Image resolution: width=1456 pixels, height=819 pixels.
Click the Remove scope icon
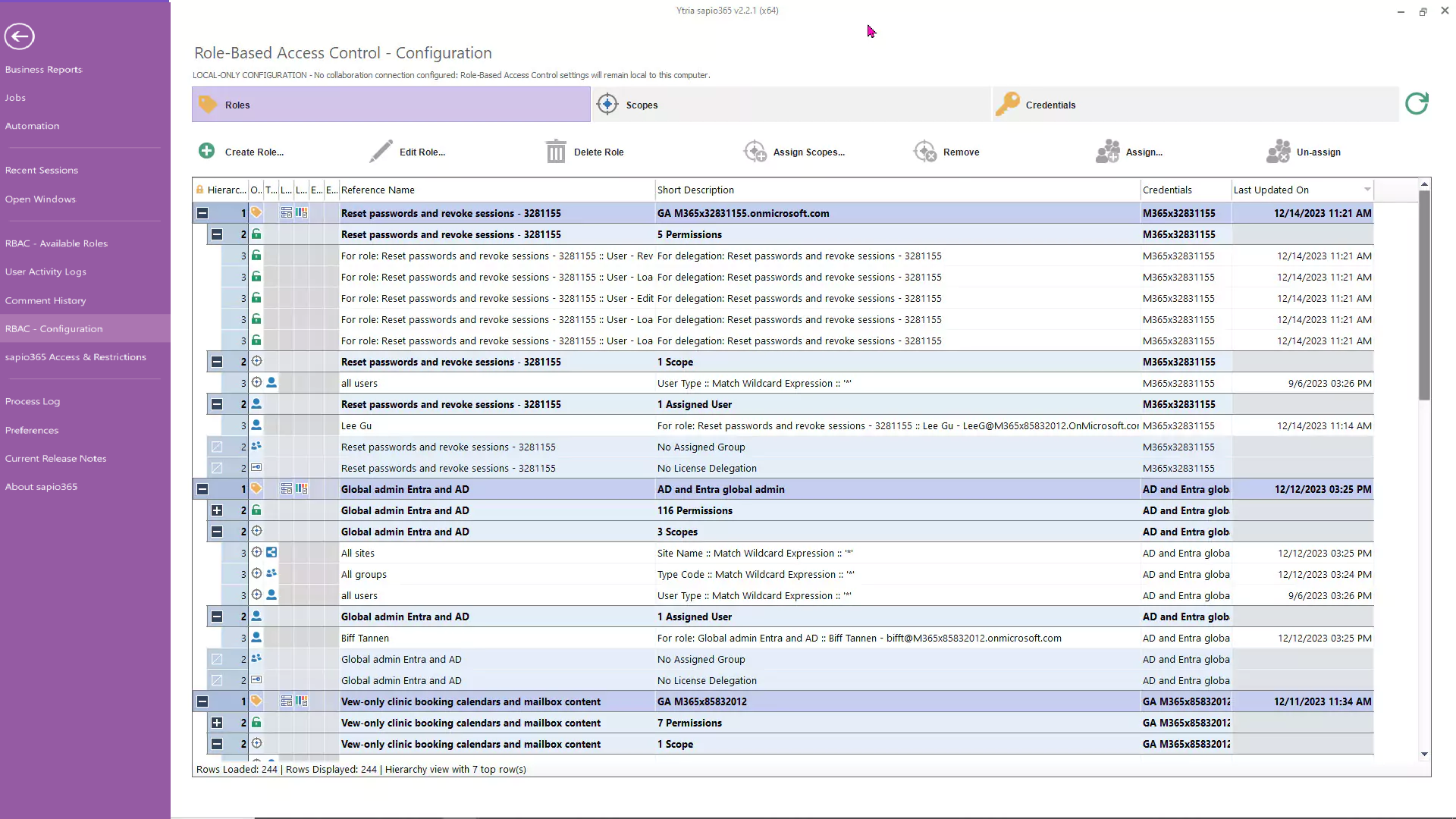pos(925,152)
